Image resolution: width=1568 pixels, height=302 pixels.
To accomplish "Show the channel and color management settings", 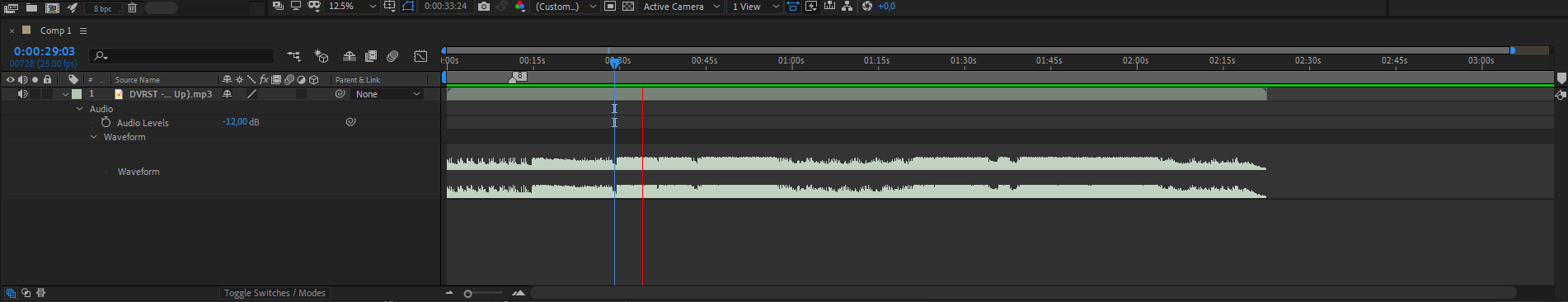I will (520, 6).
